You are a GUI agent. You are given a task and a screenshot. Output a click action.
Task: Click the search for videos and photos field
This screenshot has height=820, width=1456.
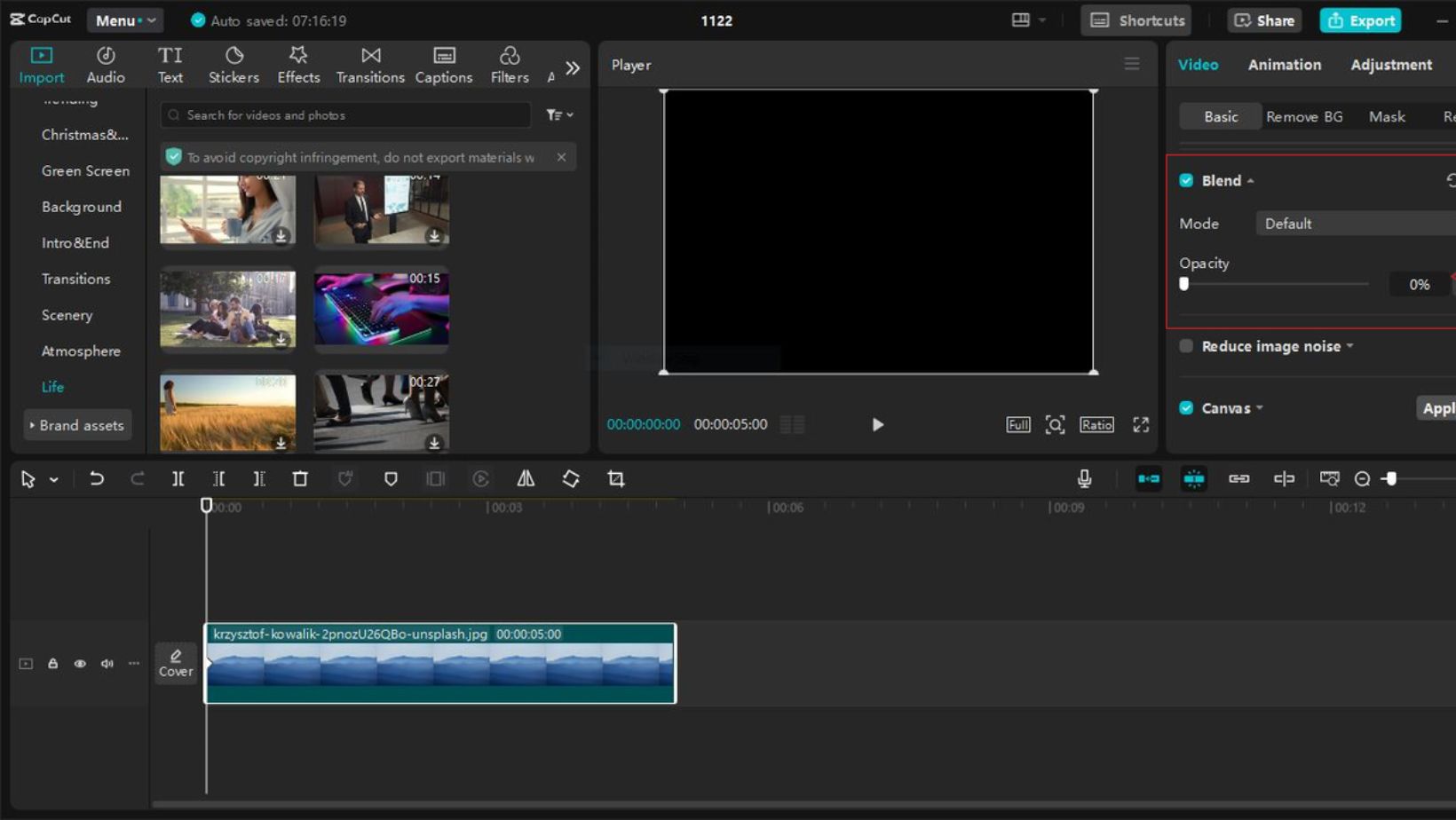pyautogui.click(x=345, y=115)
